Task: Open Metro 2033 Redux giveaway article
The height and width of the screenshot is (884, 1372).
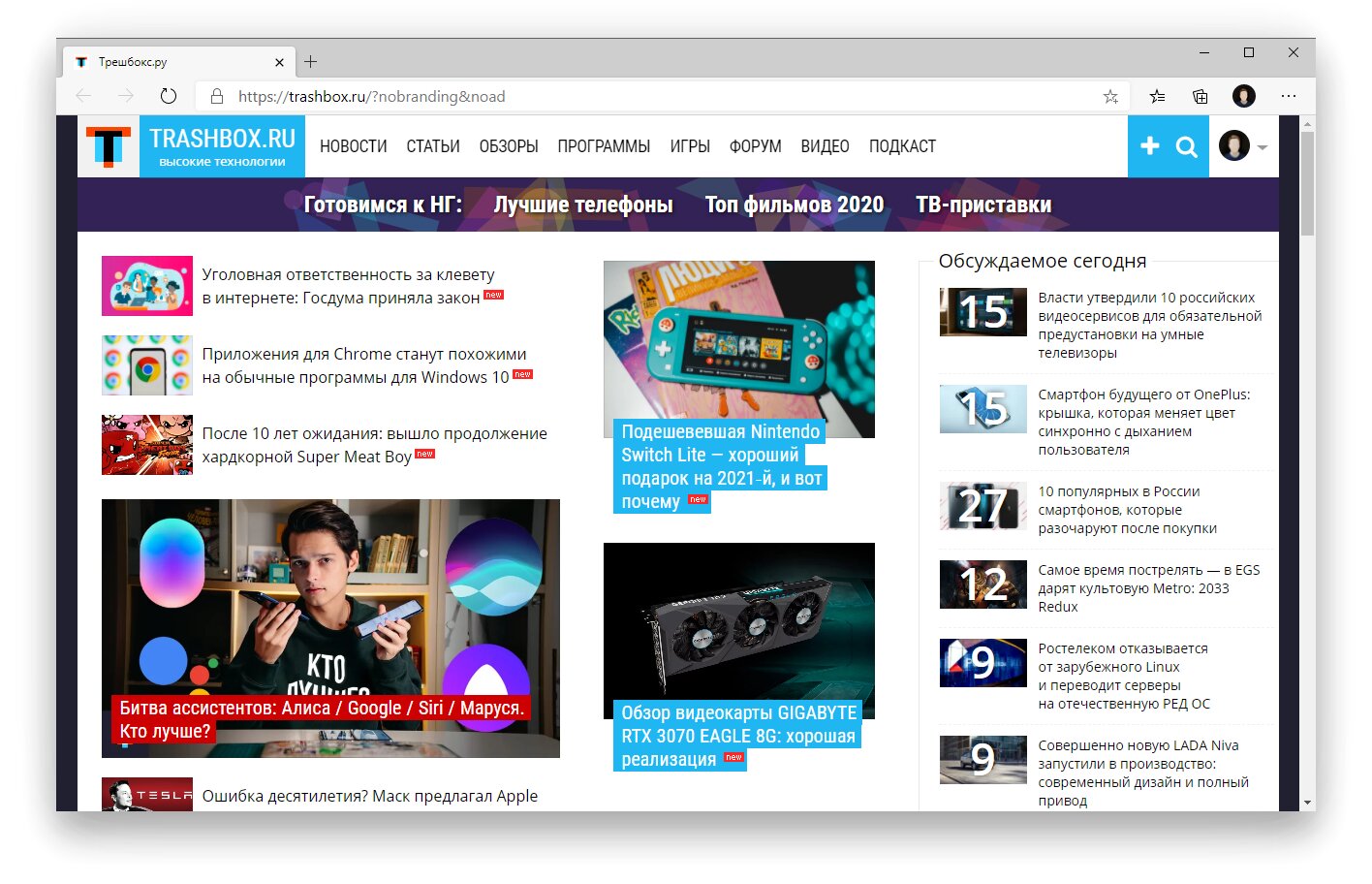Action: [x=1149, y=588]
